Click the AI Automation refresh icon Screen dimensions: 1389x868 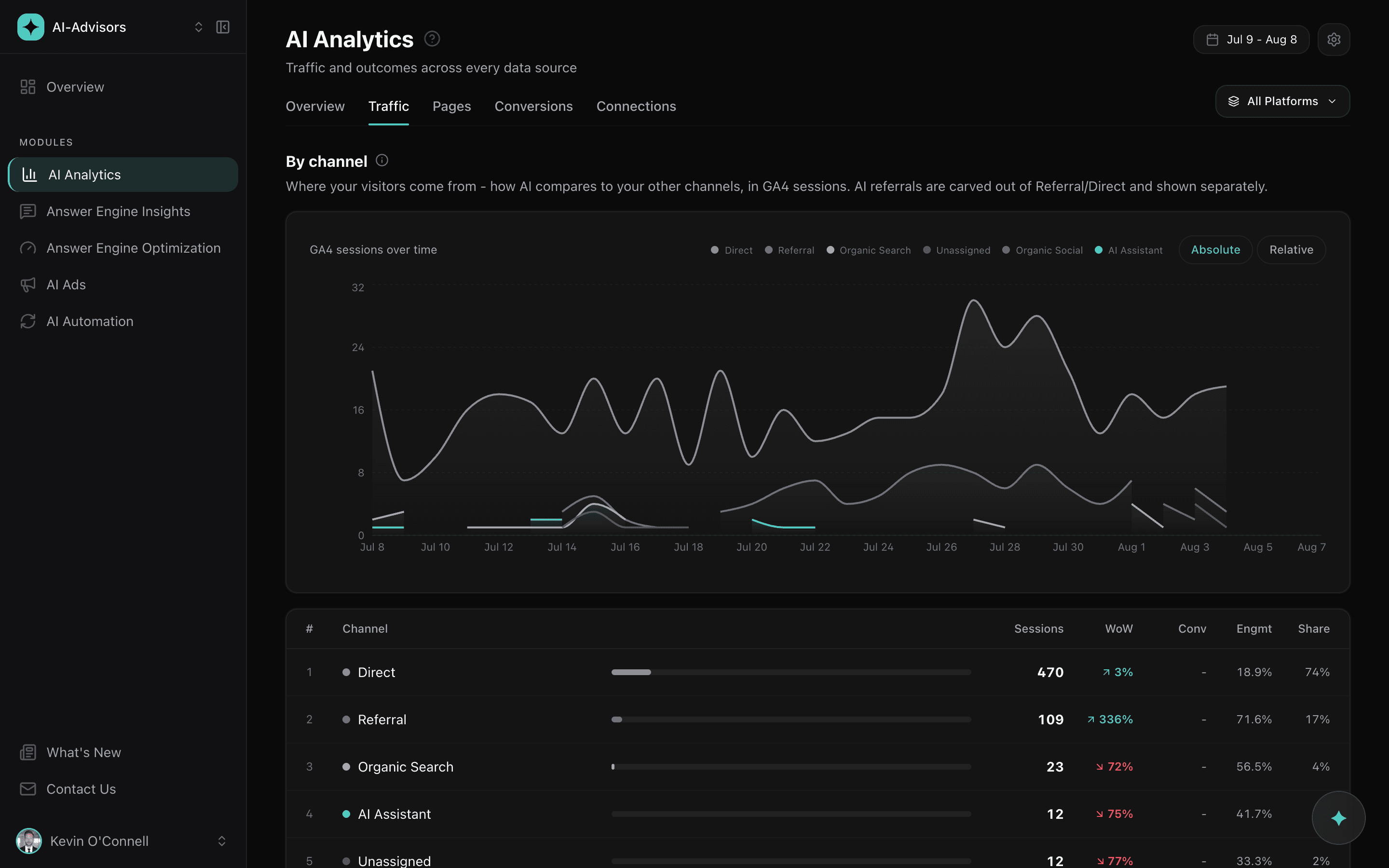pyautogui.click(x=27, y=322)
